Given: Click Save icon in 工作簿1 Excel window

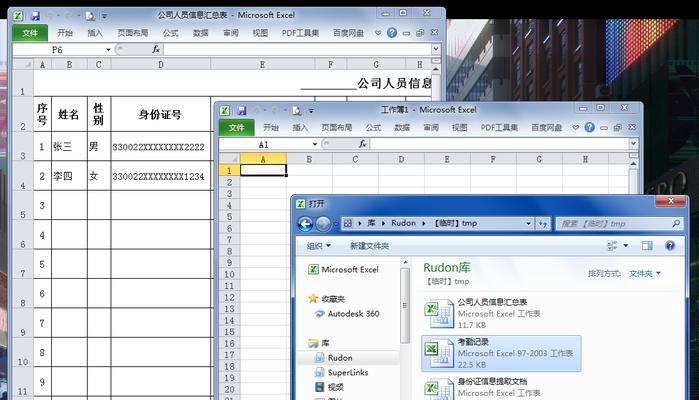Looking at the screenshot, I should (242, 110).
